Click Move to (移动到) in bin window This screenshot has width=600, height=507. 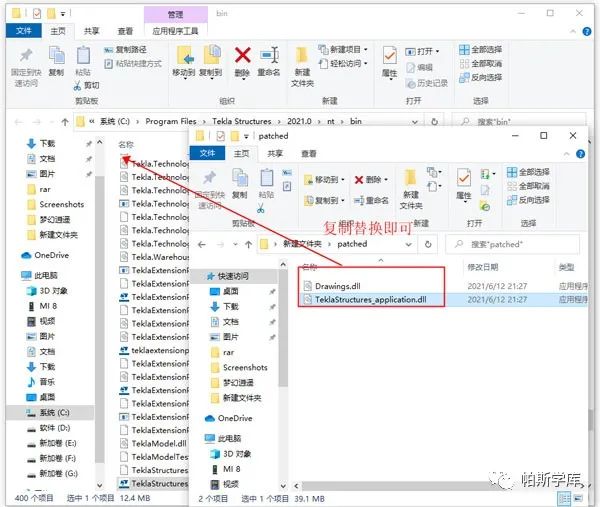tap(184, 62)
